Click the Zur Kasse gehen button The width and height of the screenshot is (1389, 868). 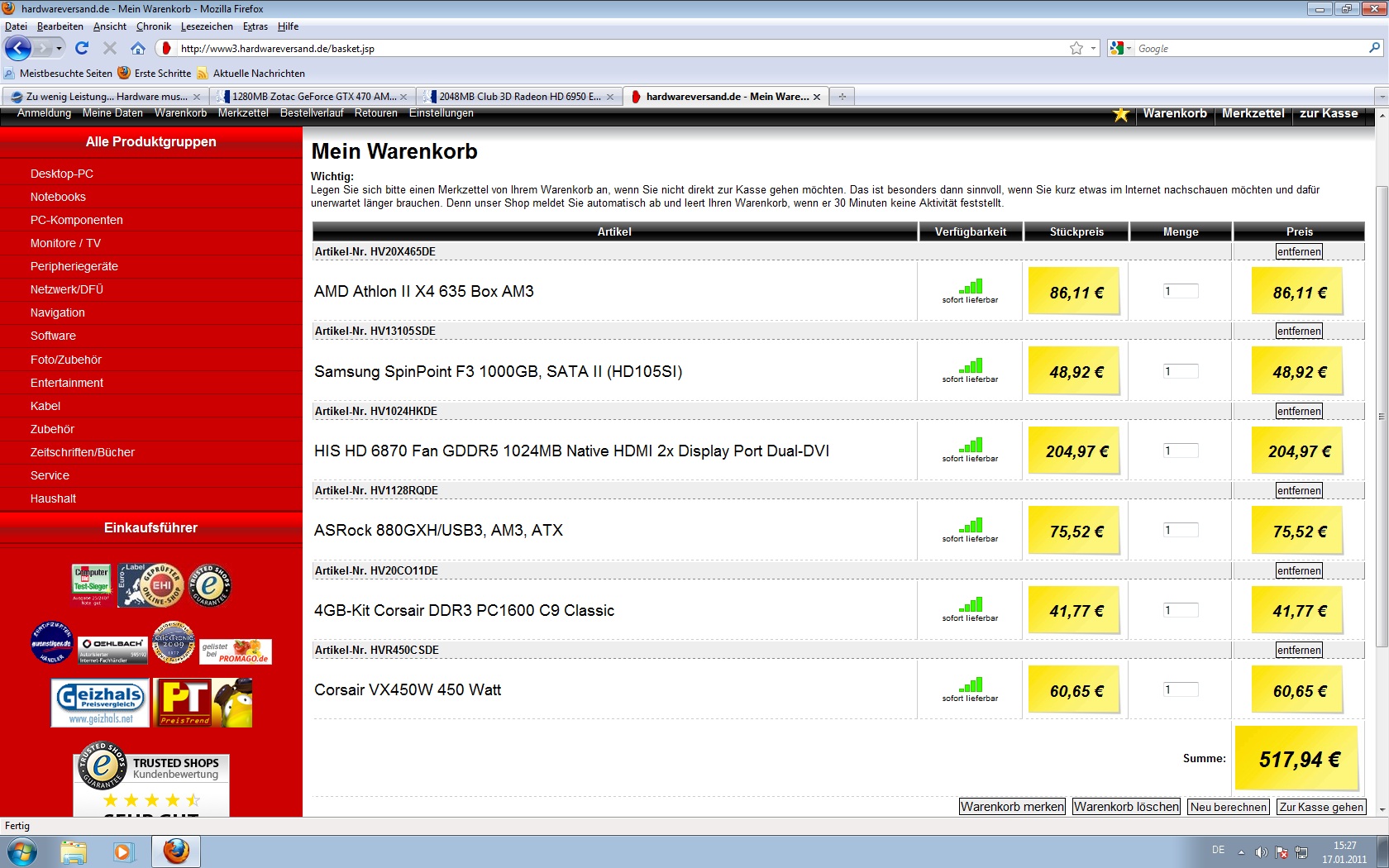point(1321,807)
